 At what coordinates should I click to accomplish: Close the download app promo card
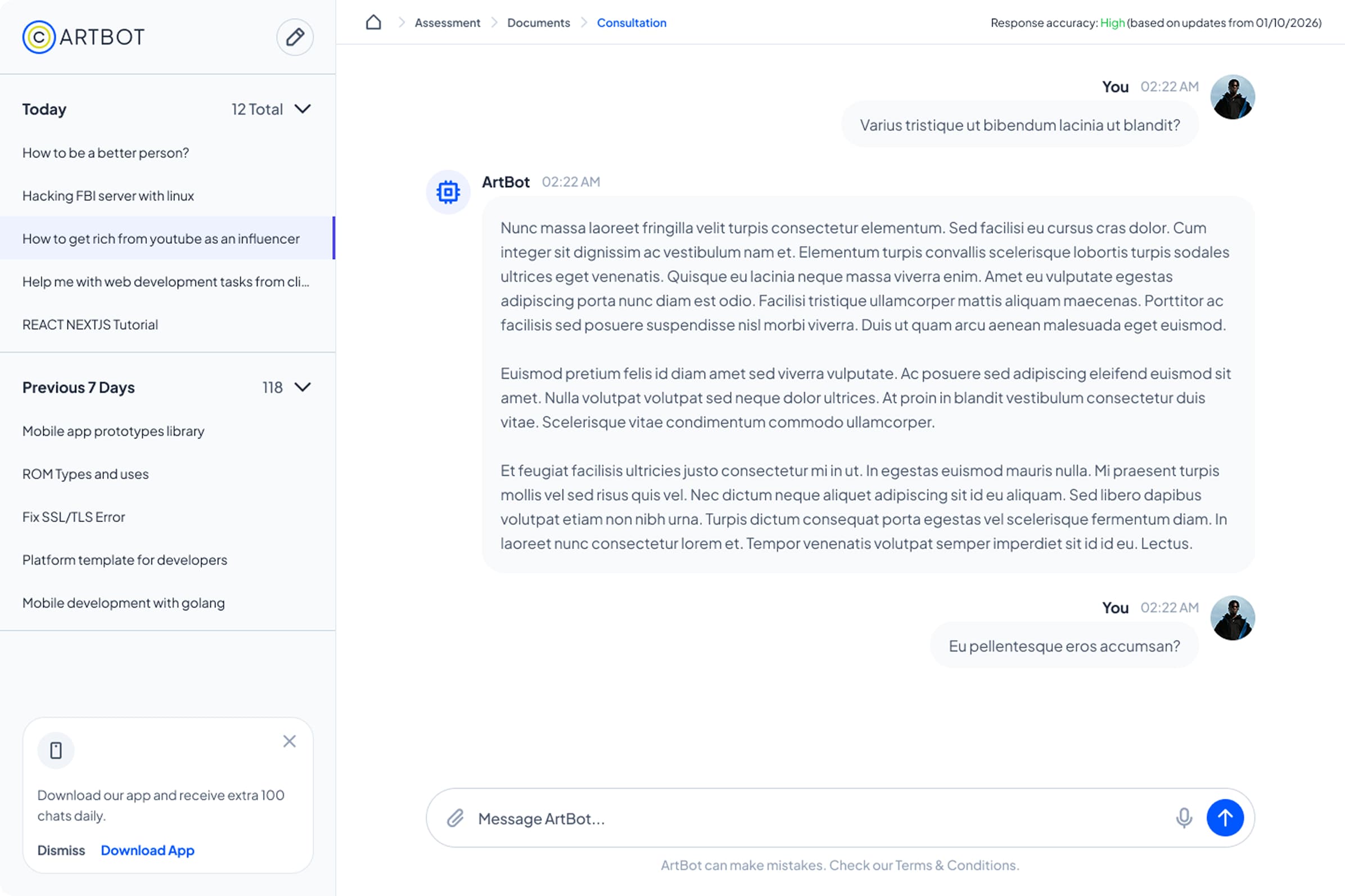click(x=289, y=741)
